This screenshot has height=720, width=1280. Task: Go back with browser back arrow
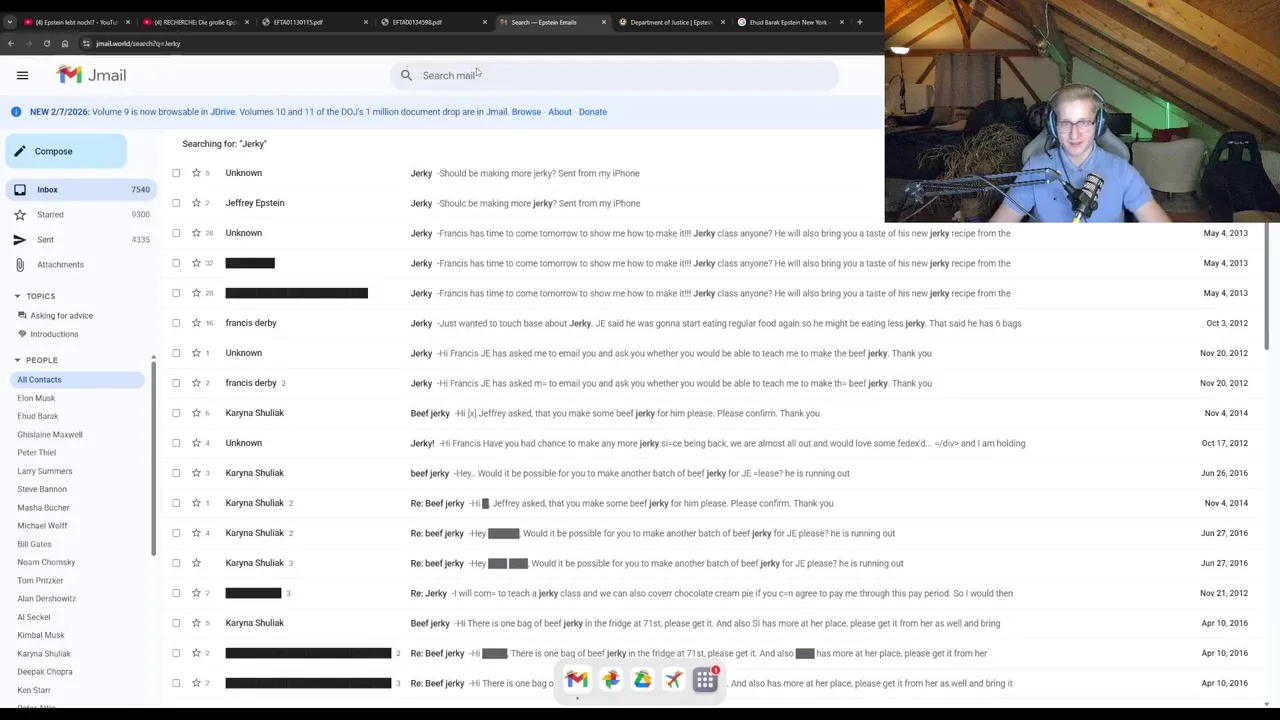pos(10,44)
